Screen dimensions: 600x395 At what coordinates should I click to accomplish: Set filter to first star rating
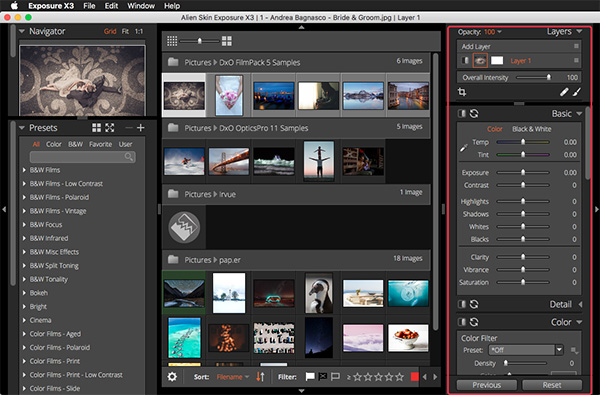coord(357,377)
